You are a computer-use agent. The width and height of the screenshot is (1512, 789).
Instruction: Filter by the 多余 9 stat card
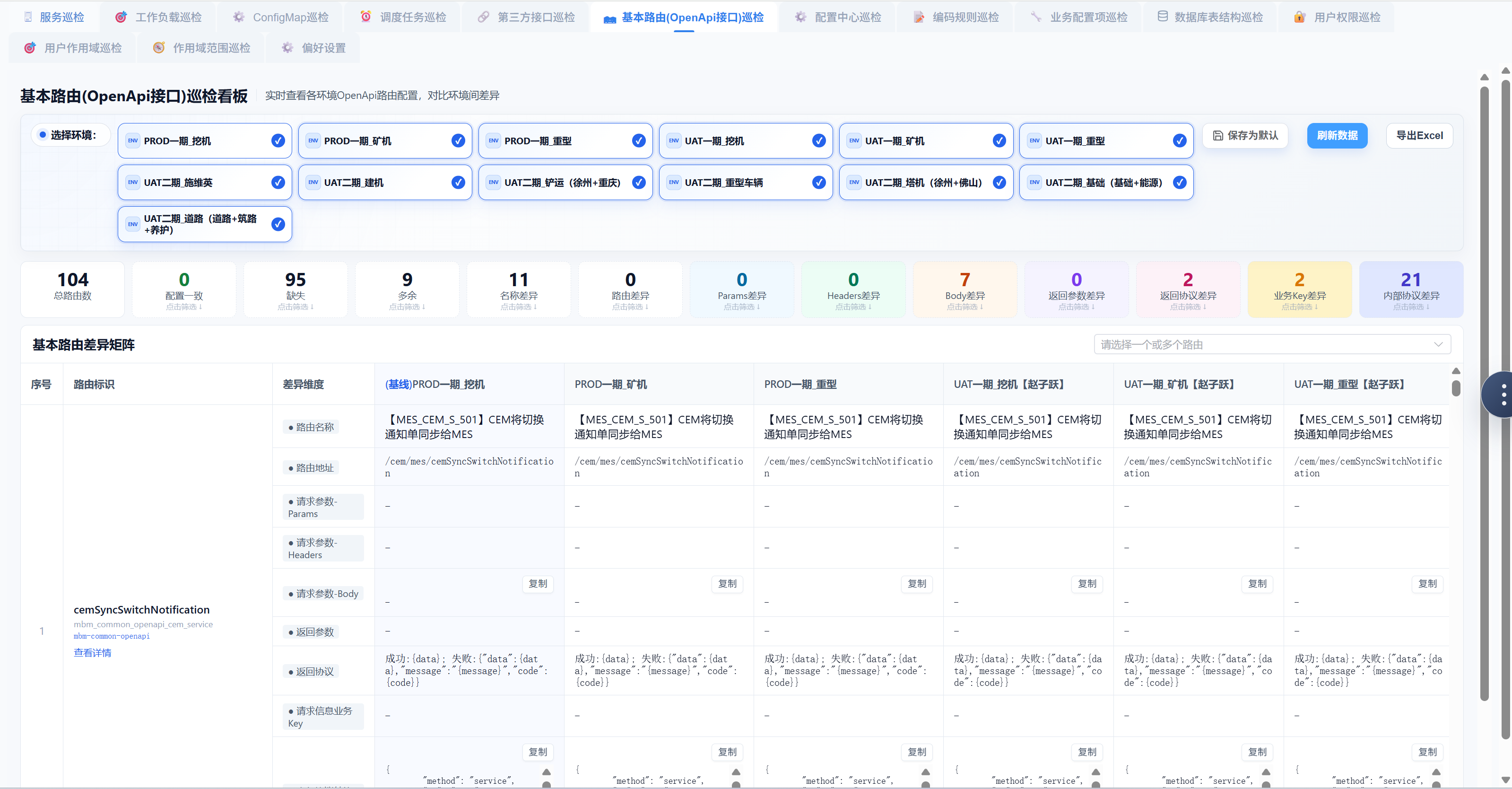coord(408,289)
